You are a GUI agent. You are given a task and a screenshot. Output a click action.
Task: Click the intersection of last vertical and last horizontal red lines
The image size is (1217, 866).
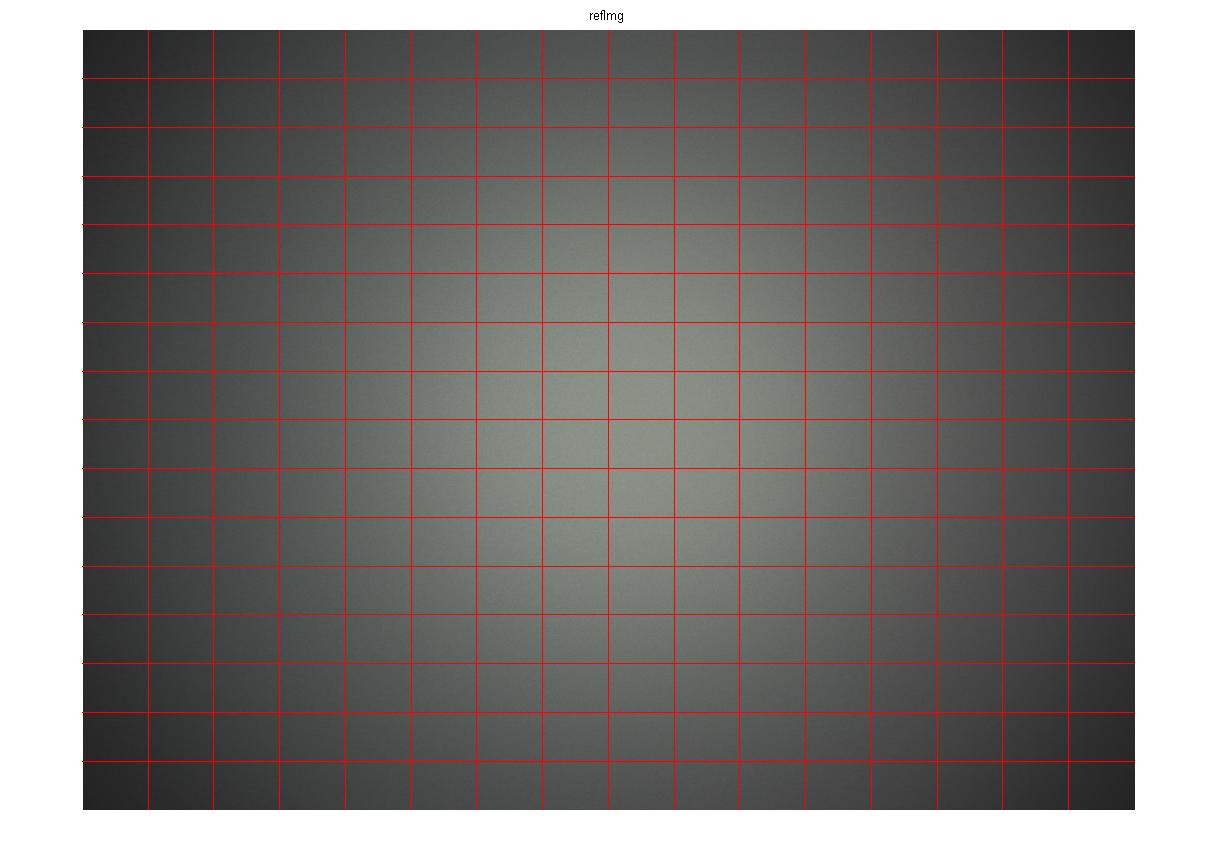1068,761
